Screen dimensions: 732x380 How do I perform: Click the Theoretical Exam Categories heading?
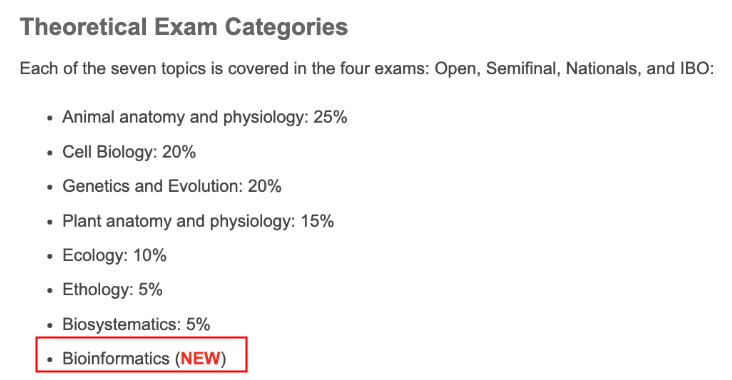point(184,27)
